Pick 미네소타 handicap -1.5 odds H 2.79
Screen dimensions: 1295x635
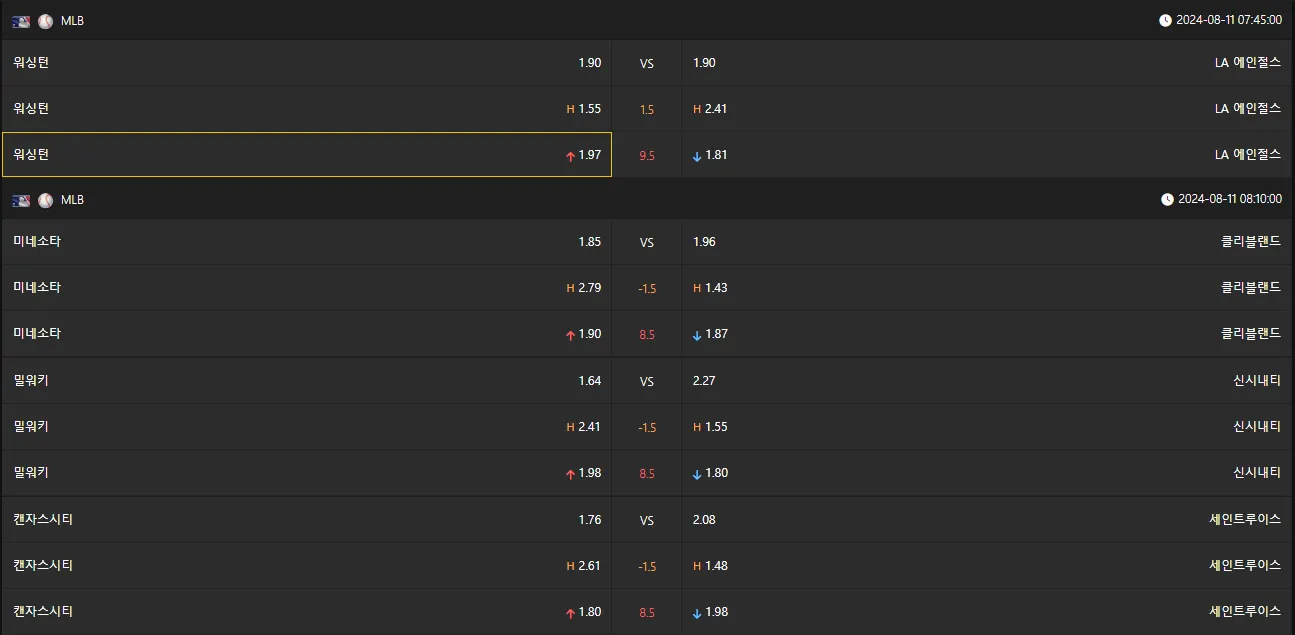(307, 288)
